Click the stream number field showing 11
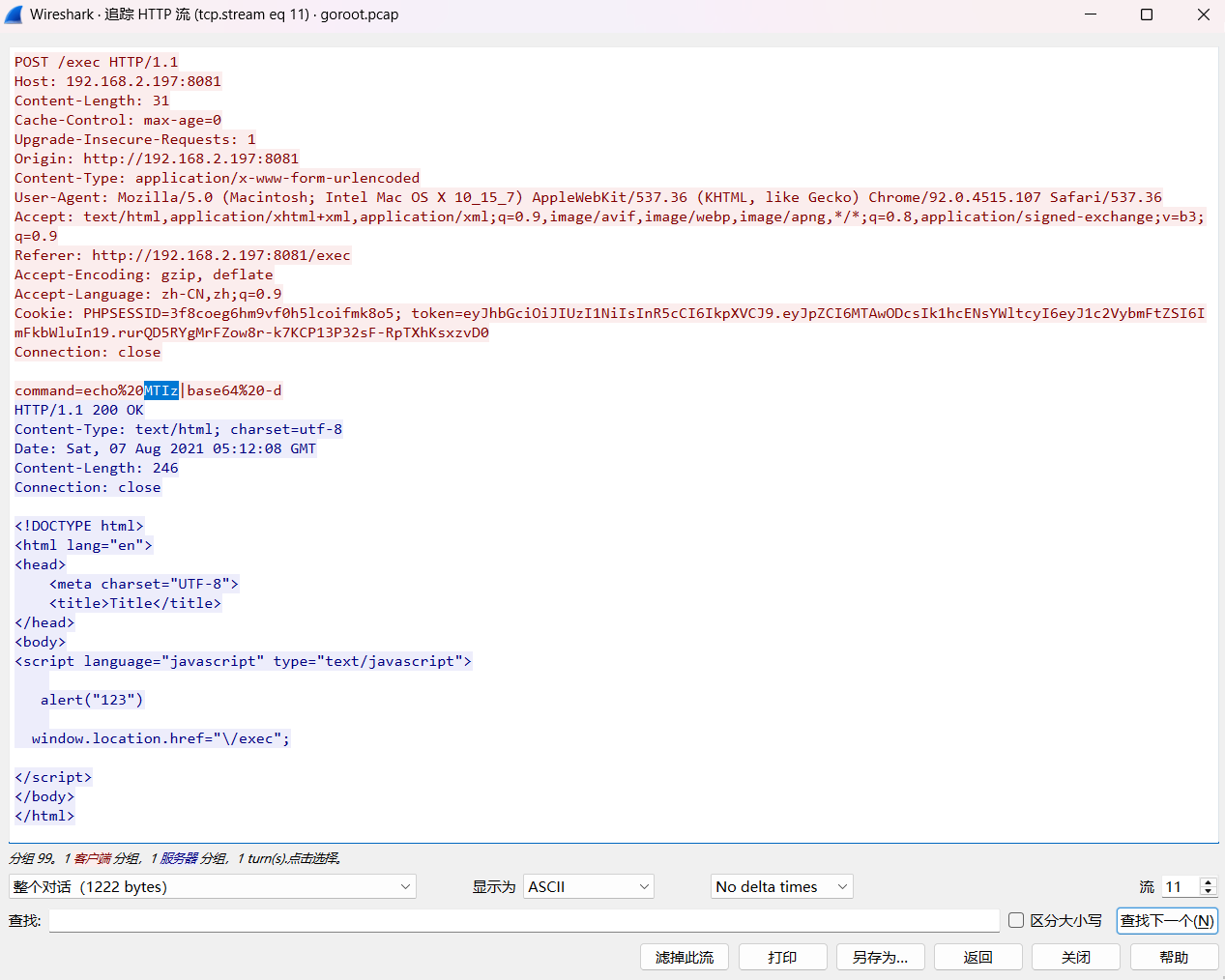 (x=1179, y=886)
